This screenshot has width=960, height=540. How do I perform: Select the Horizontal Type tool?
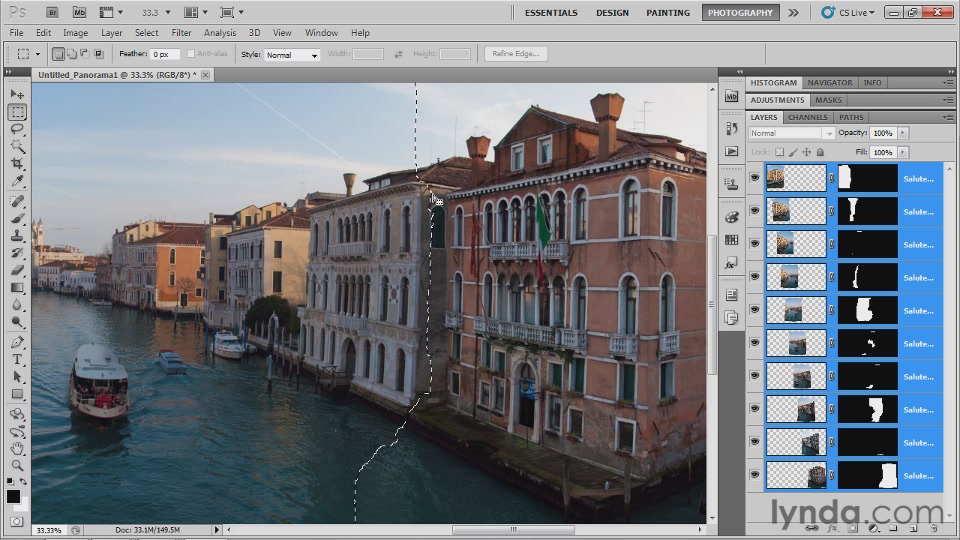tap(17, 359)
